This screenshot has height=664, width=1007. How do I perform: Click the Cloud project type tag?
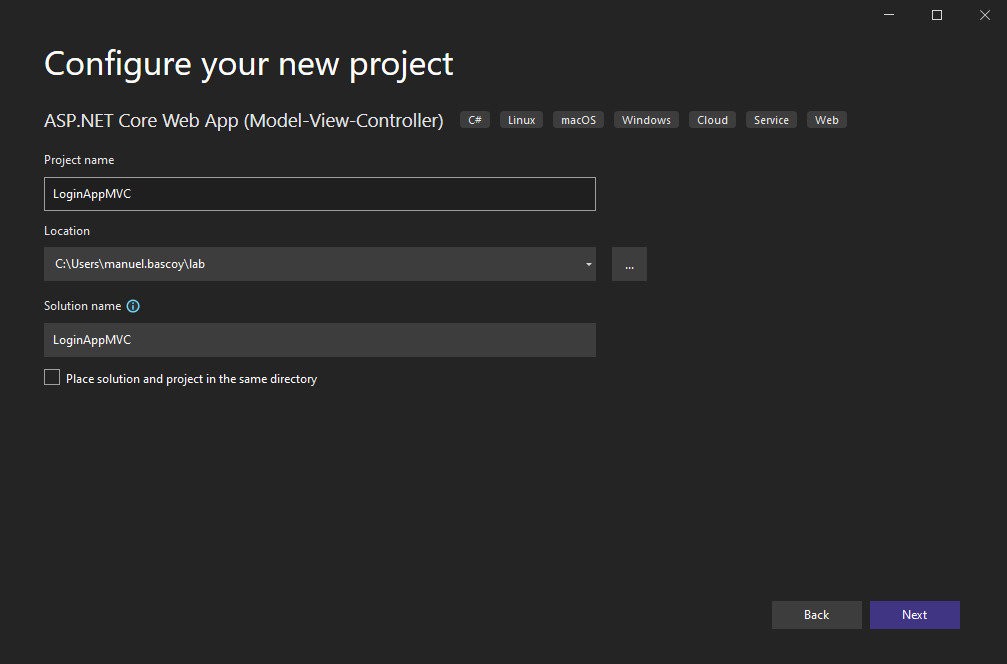pos(712,120)
